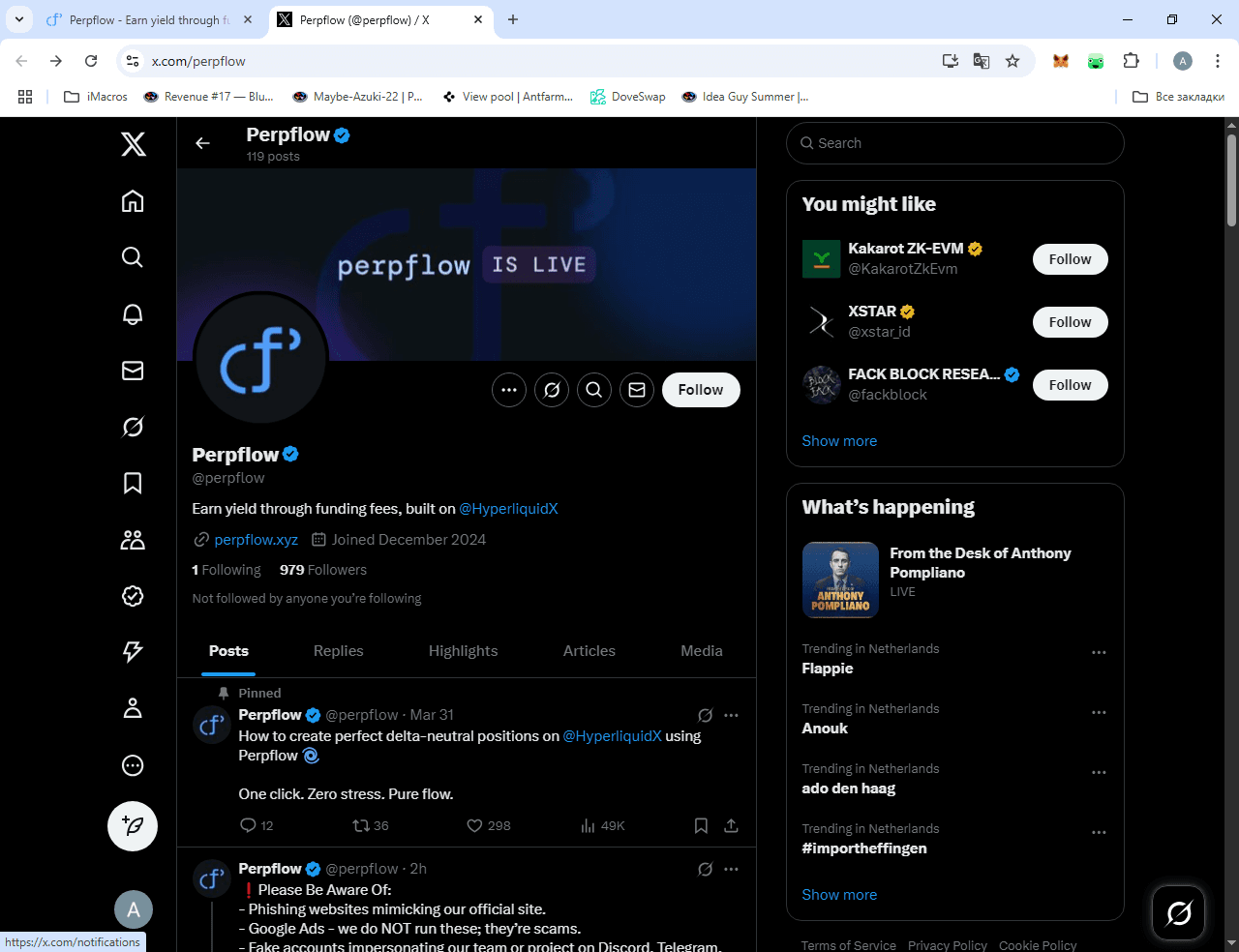Image resolution: width=1239 pixels, height=952 pixels.
Task: Follow FACK BLOCK RESEARCH account
Action: coord(1070,385)
